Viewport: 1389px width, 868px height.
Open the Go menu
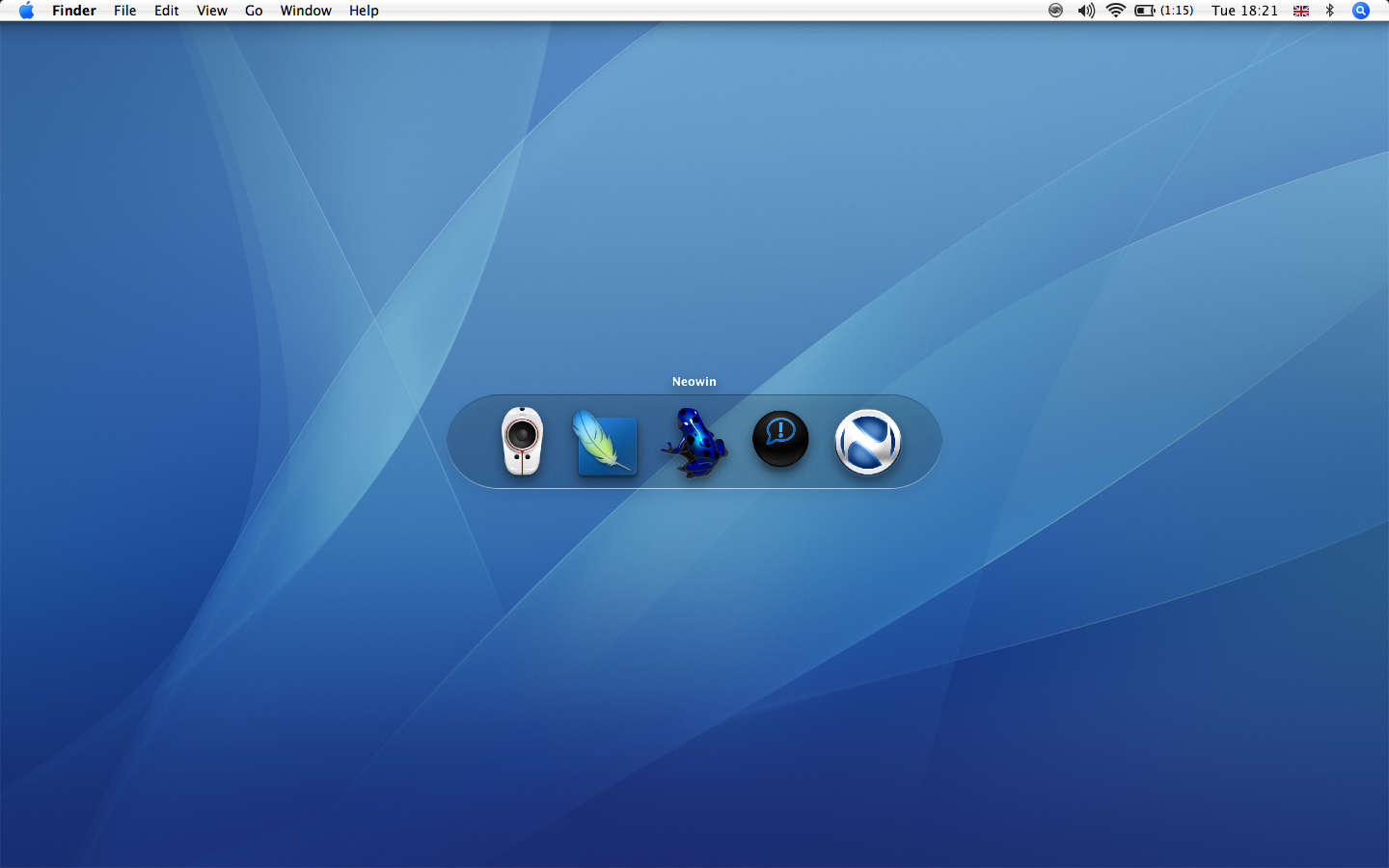(254, 11)
